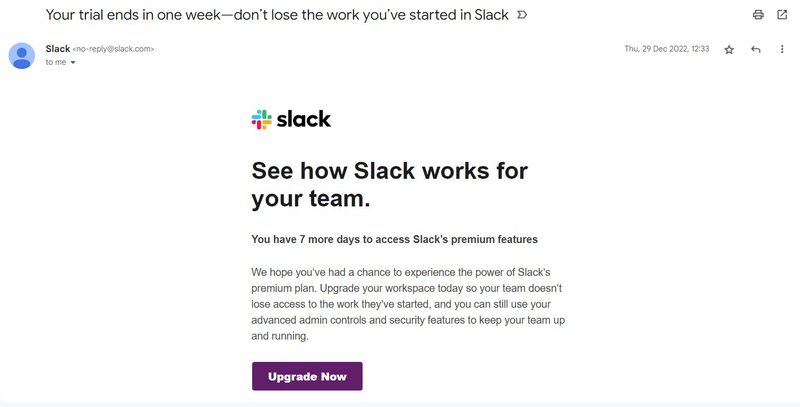The width and height of the screenshot is (800, 407).
Task: Open the three-dot More options menu
Action: click(x=782, y=49)
